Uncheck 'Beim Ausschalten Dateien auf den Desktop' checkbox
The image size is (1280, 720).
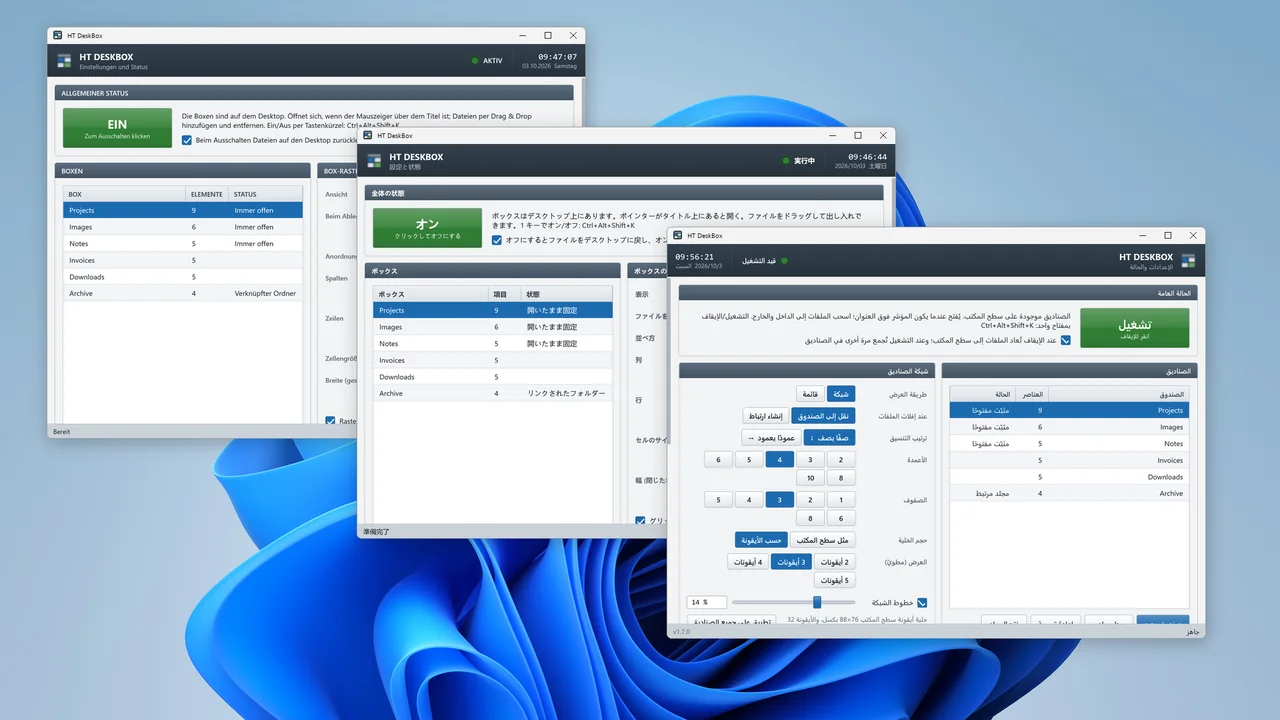[x=187, y=141]
